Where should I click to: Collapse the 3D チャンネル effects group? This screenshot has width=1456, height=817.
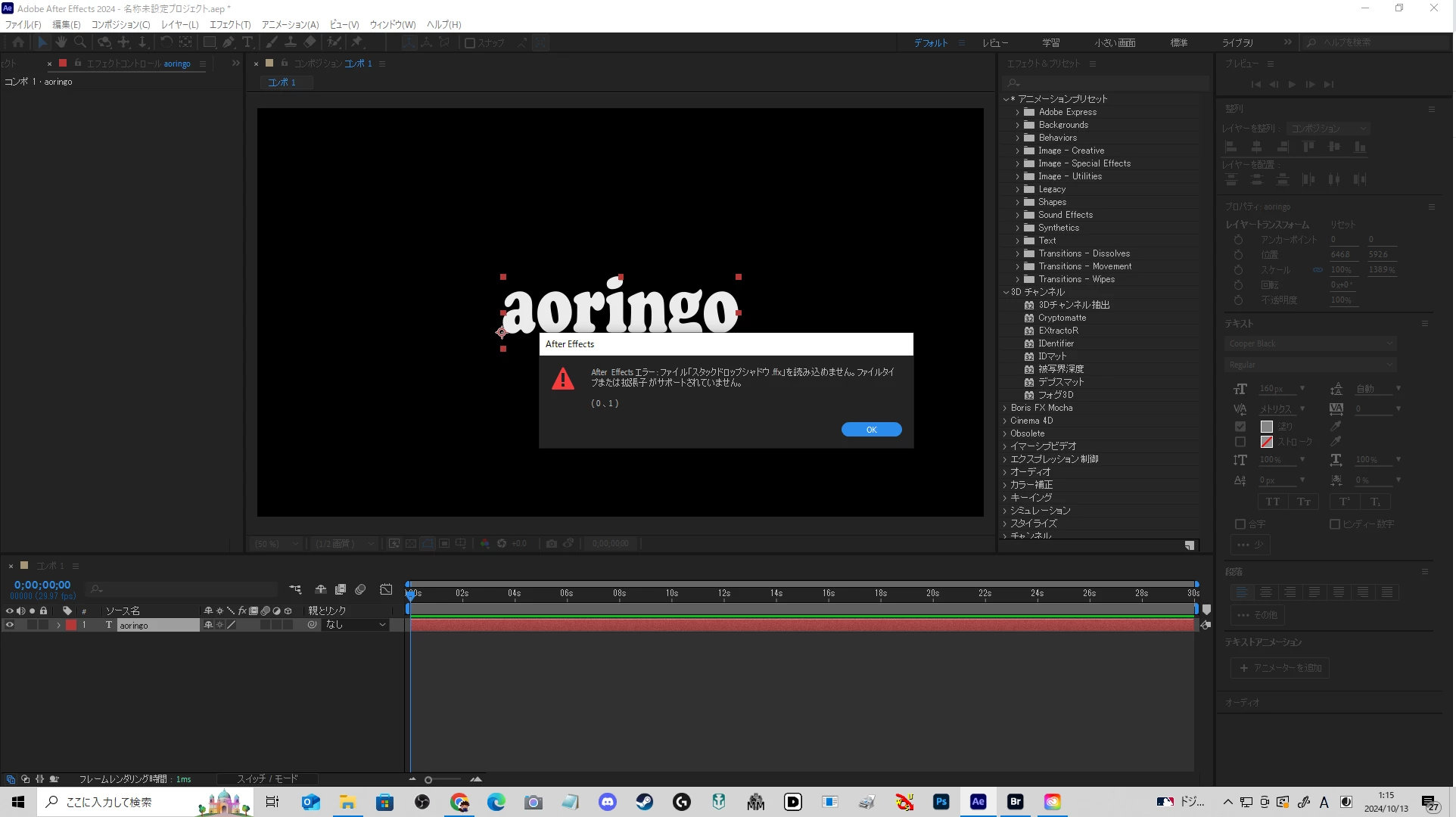pos(1006,292)
